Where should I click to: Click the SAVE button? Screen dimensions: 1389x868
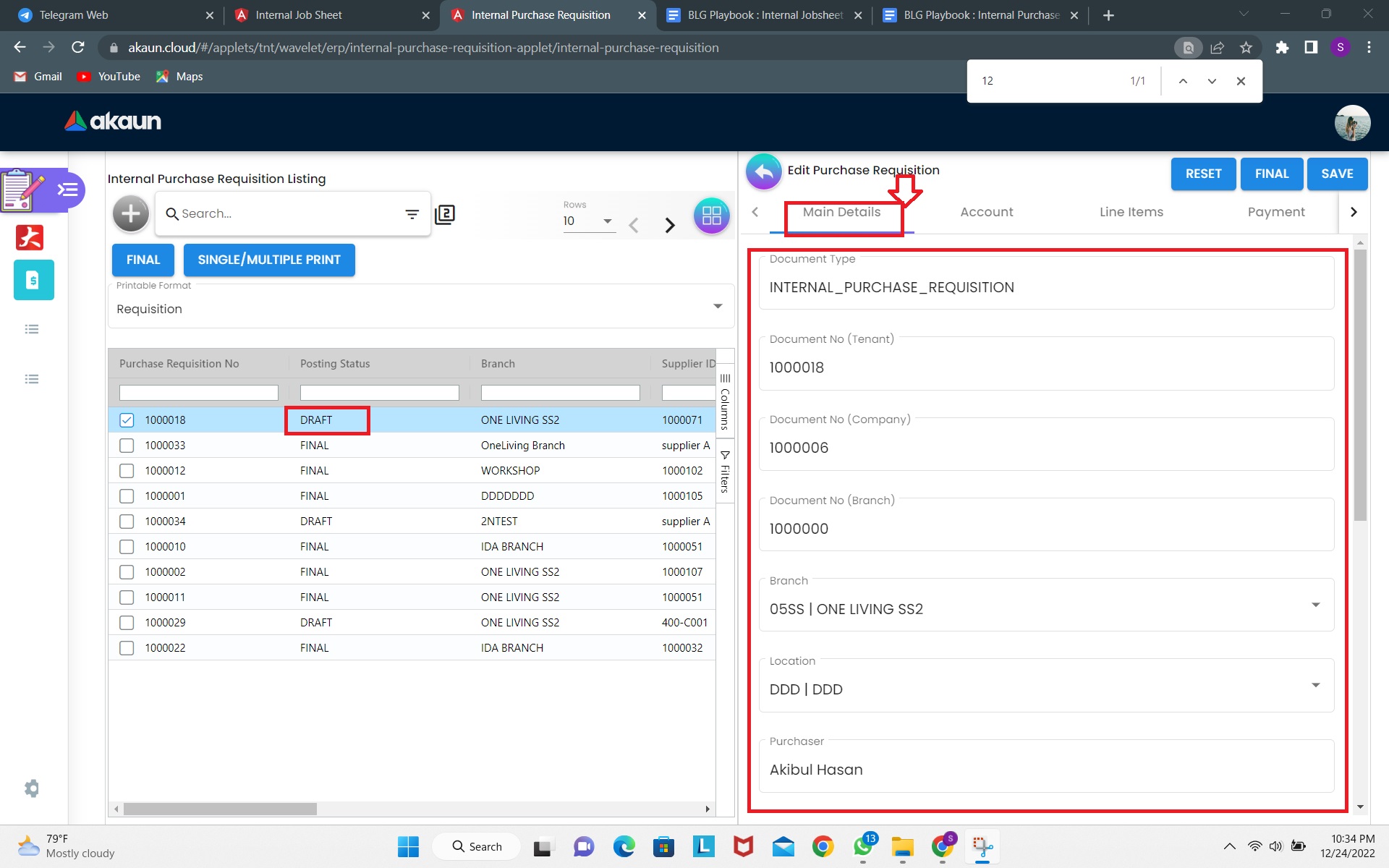[x=1336, y=174]
